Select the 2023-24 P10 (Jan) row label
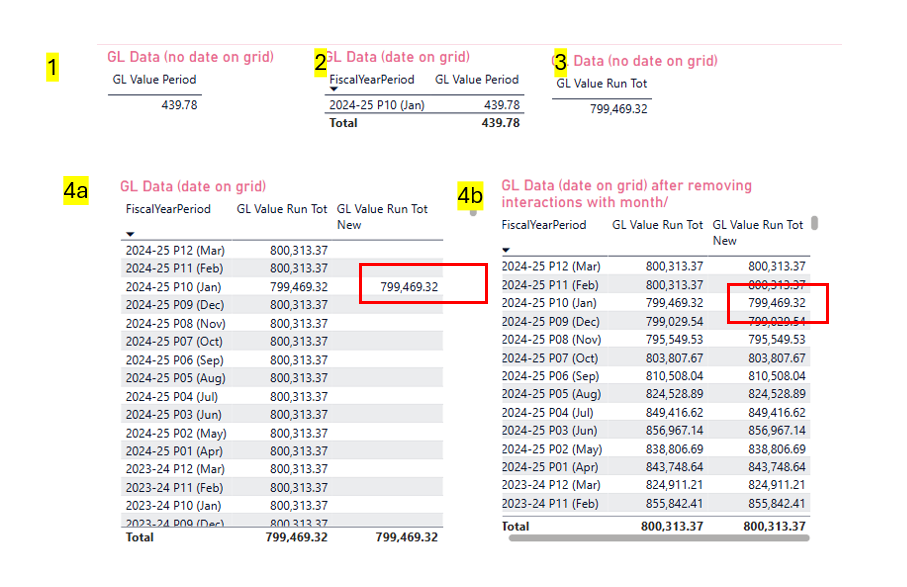This screenshot has height=587, width=907. click(174, 505)
